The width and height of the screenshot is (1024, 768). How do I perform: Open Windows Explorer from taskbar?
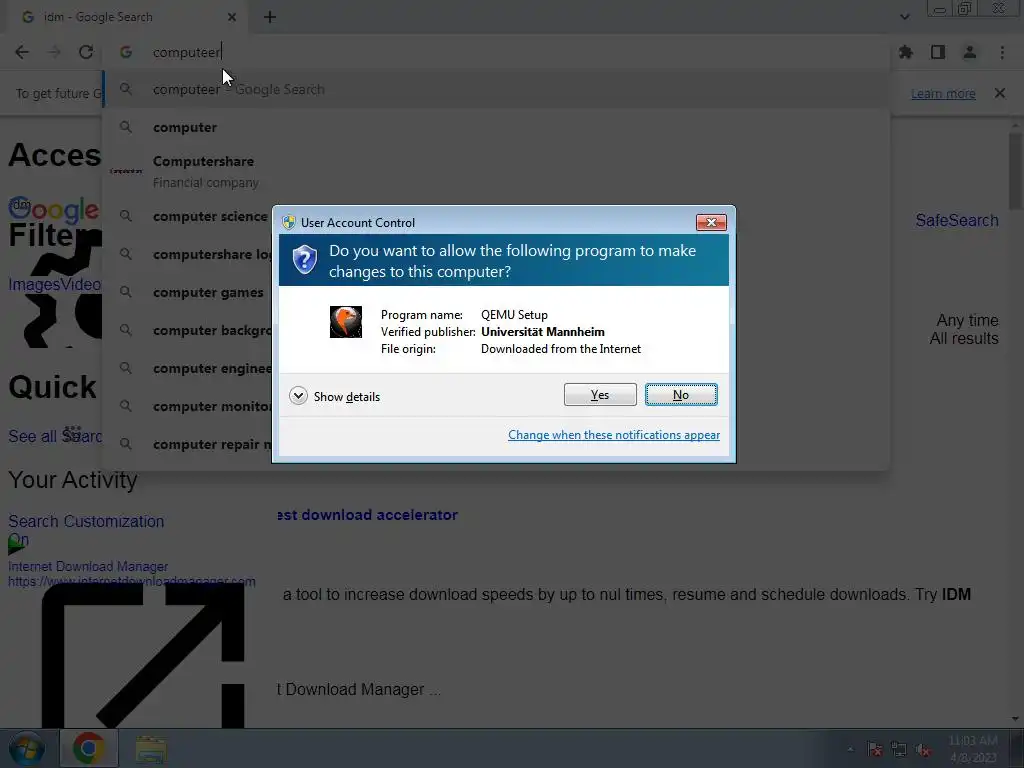click(151, 748)
